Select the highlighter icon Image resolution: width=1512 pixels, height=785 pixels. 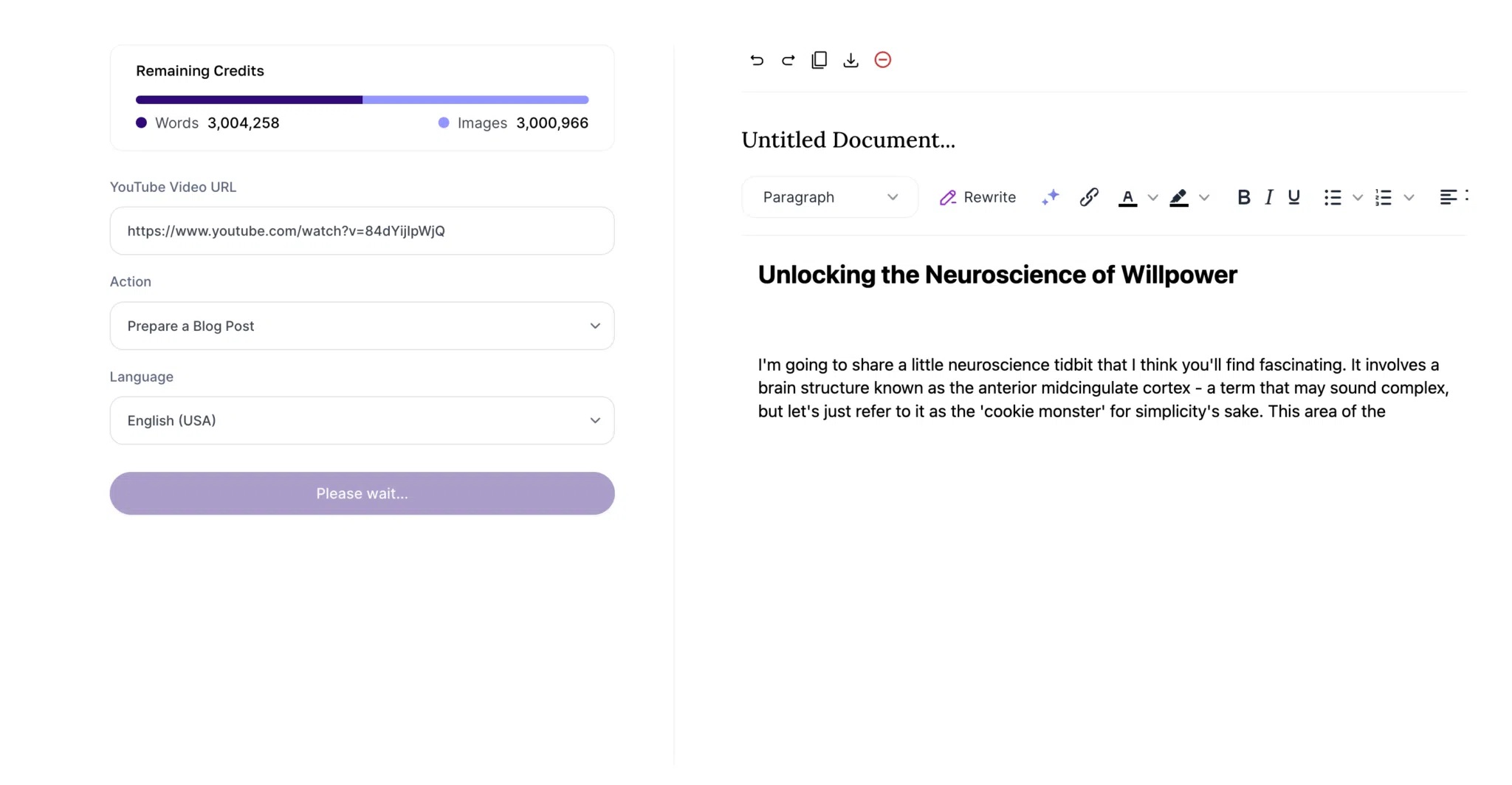[1179, 197]
